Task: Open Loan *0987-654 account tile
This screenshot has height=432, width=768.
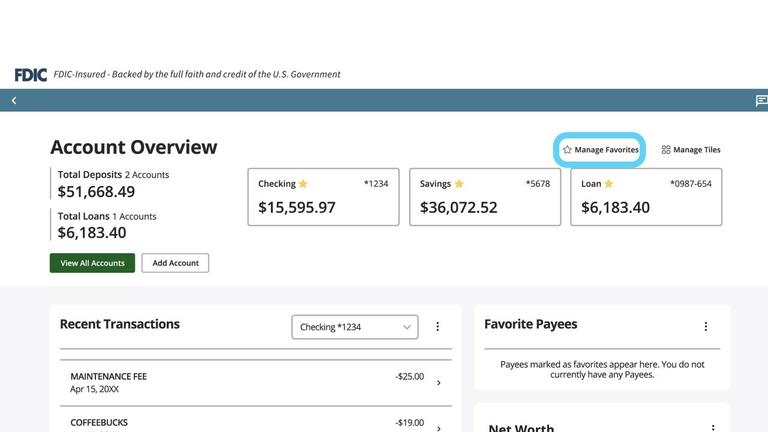Action: (x=646, y=197)
